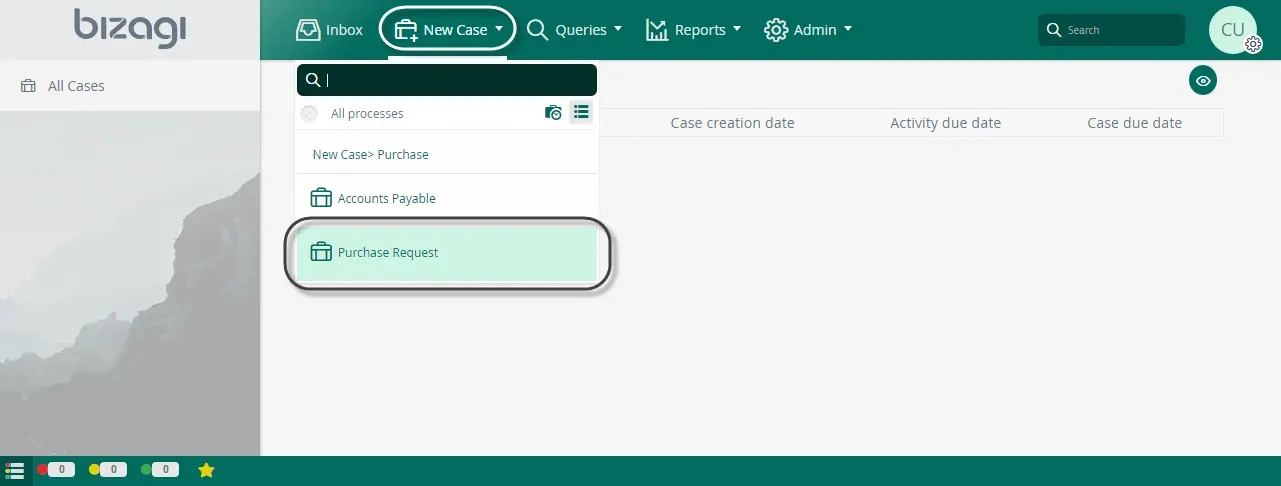Image resolution: width=1281 pixels, height=486 pixels.
Task: Click the case list icon in status bar
Action: point(15,470)
